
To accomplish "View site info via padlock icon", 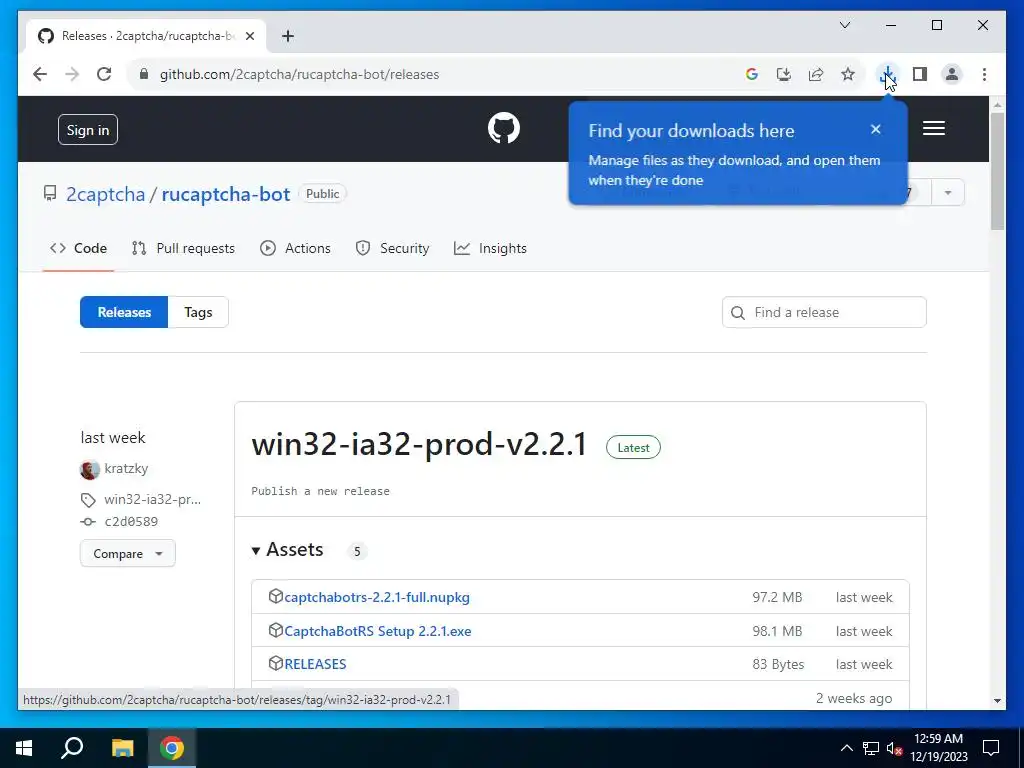I will point(144,74).
